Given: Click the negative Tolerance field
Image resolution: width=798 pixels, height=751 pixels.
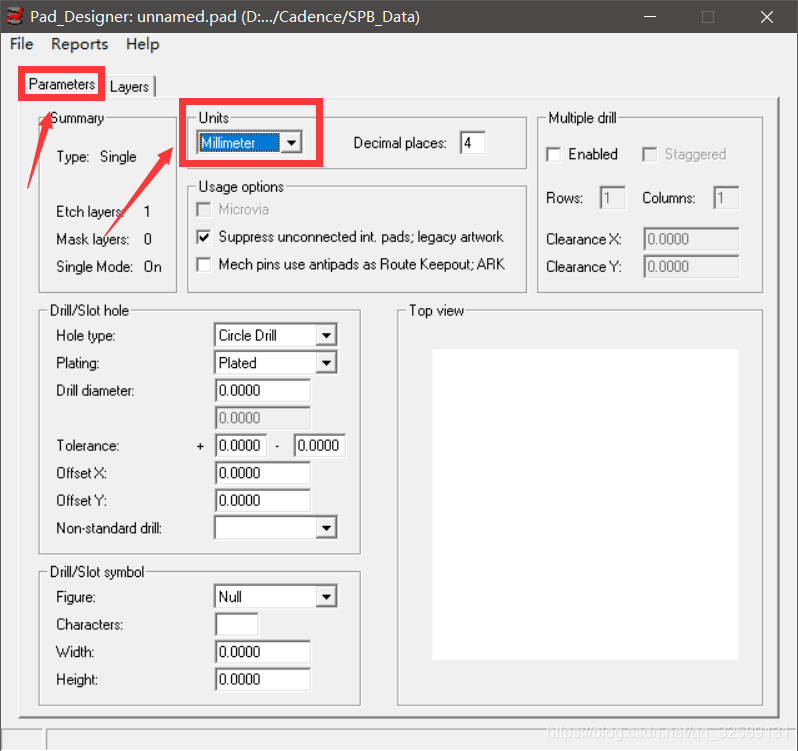Looking at the screenshot, I should pyautogui.click(x=320, y=446).
